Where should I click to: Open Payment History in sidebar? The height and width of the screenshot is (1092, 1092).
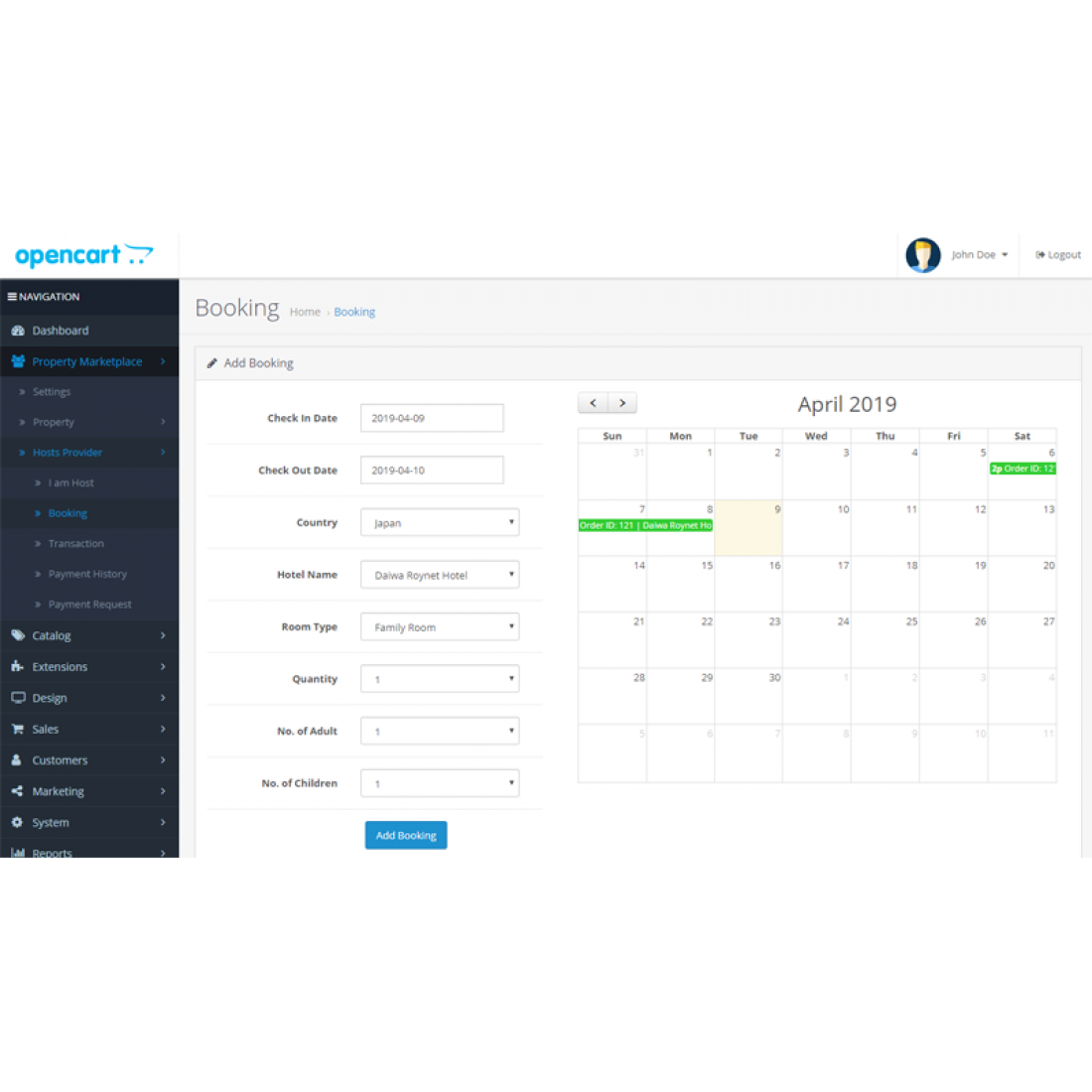click(x=87, y=574)
